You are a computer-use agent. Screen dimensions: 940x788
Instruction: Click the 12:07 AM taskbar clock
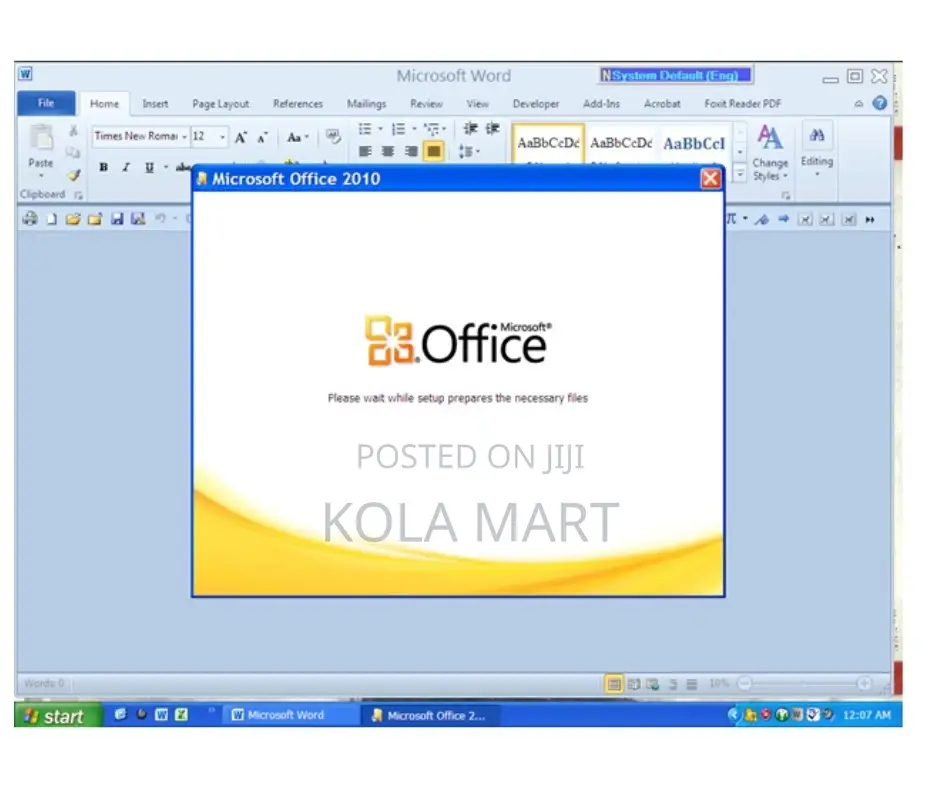867,715
